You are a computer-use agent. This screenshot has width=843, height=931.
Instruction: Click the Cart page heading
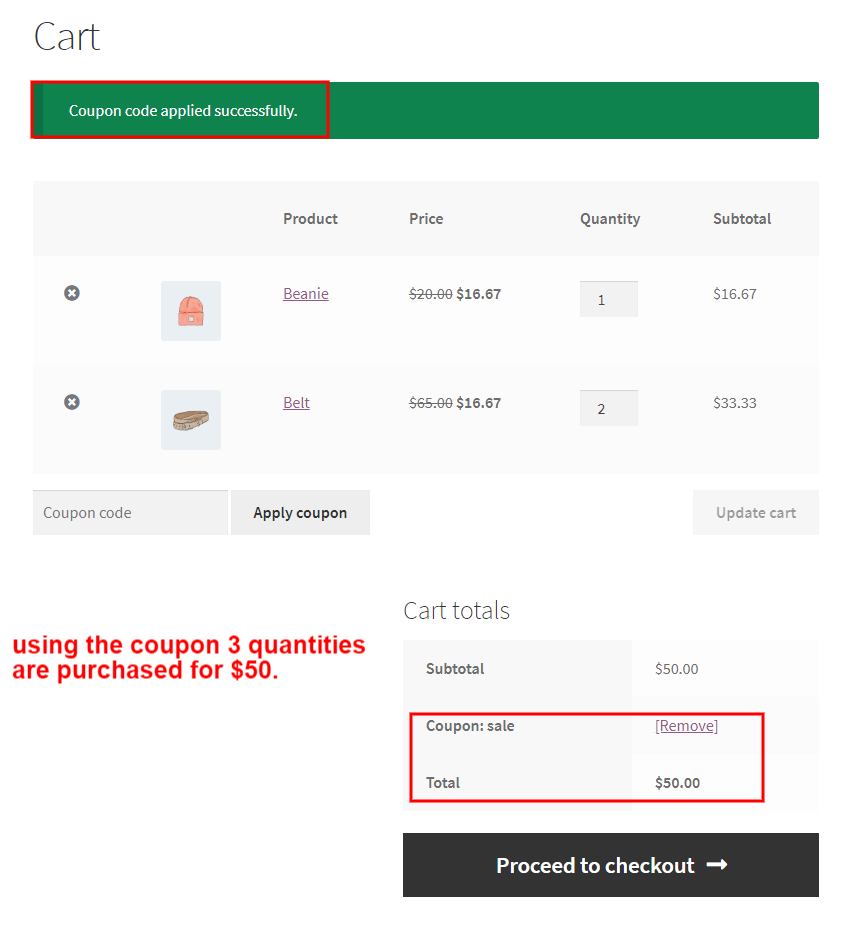coord(66,36)
